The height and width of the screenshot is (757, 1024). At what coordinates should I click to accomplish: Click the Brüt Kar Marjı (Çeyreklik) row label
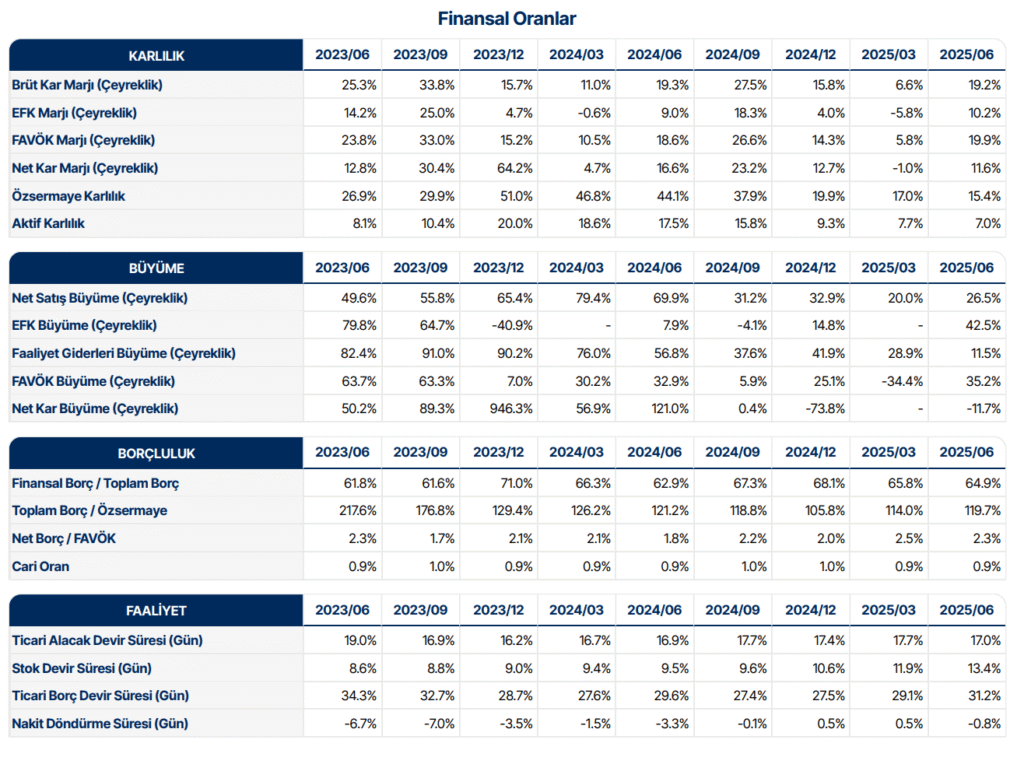[x=87, y=85]
